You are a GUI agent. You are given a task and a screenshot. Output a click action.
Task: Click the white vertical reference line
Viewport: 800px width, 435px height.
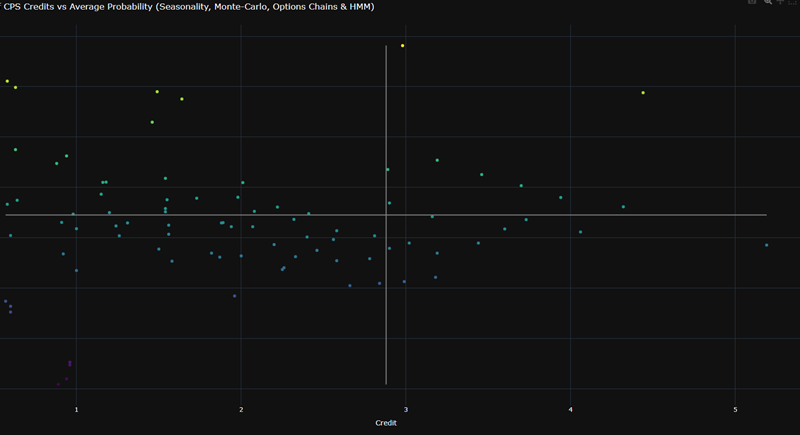(386, 300)
